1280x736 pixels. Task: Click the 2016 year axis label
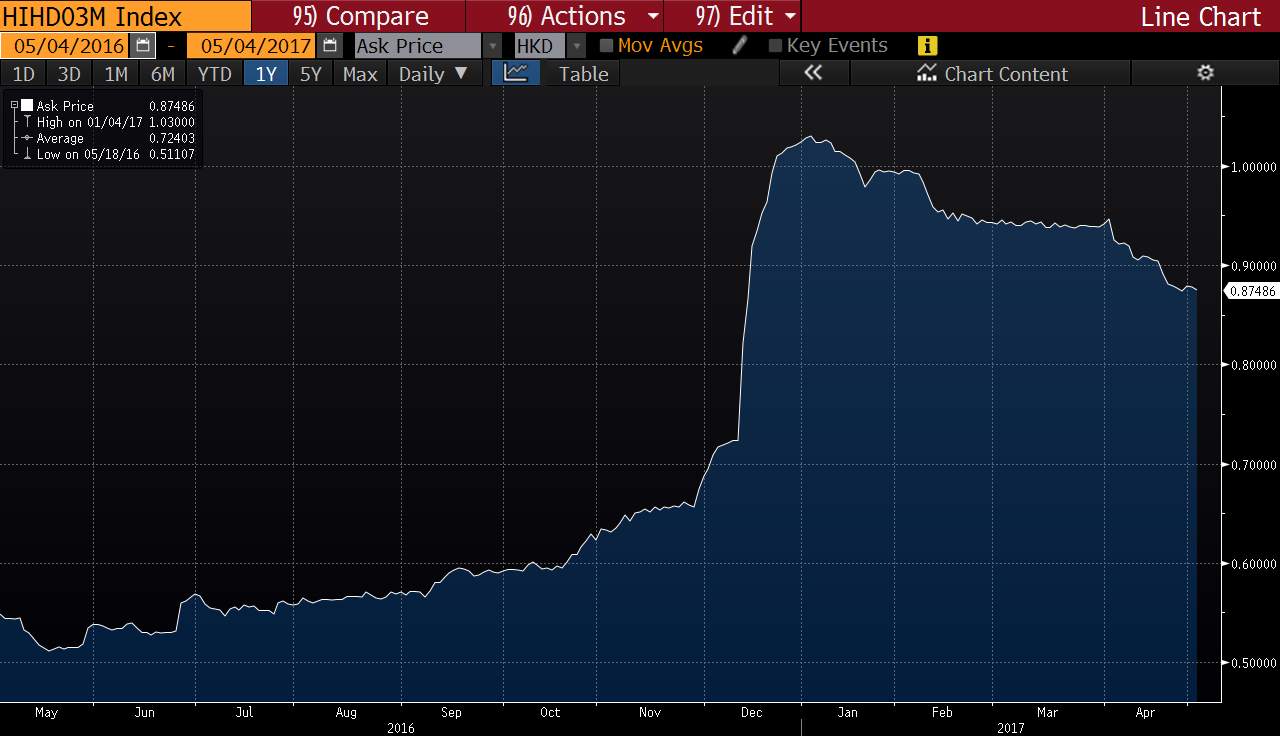coord(401,729)
